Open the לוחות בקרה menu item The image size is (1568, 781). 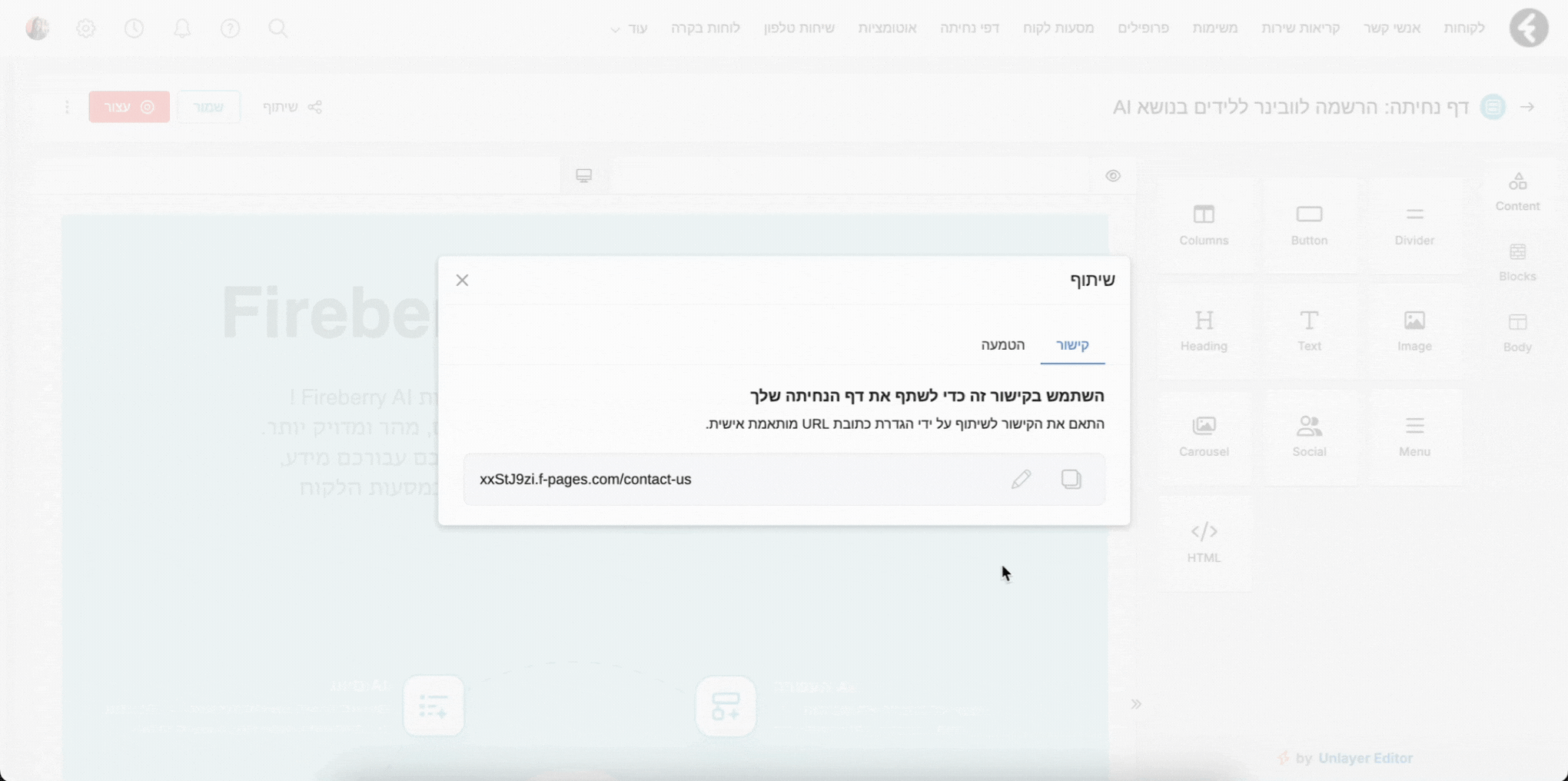coord(705,28)
